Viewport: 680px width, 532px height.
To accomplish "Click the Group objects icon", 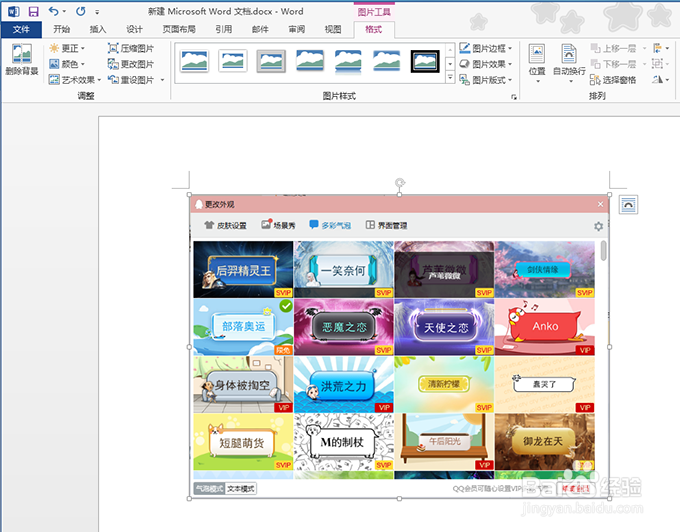I will pyautogui.click(x=661, y=64).
